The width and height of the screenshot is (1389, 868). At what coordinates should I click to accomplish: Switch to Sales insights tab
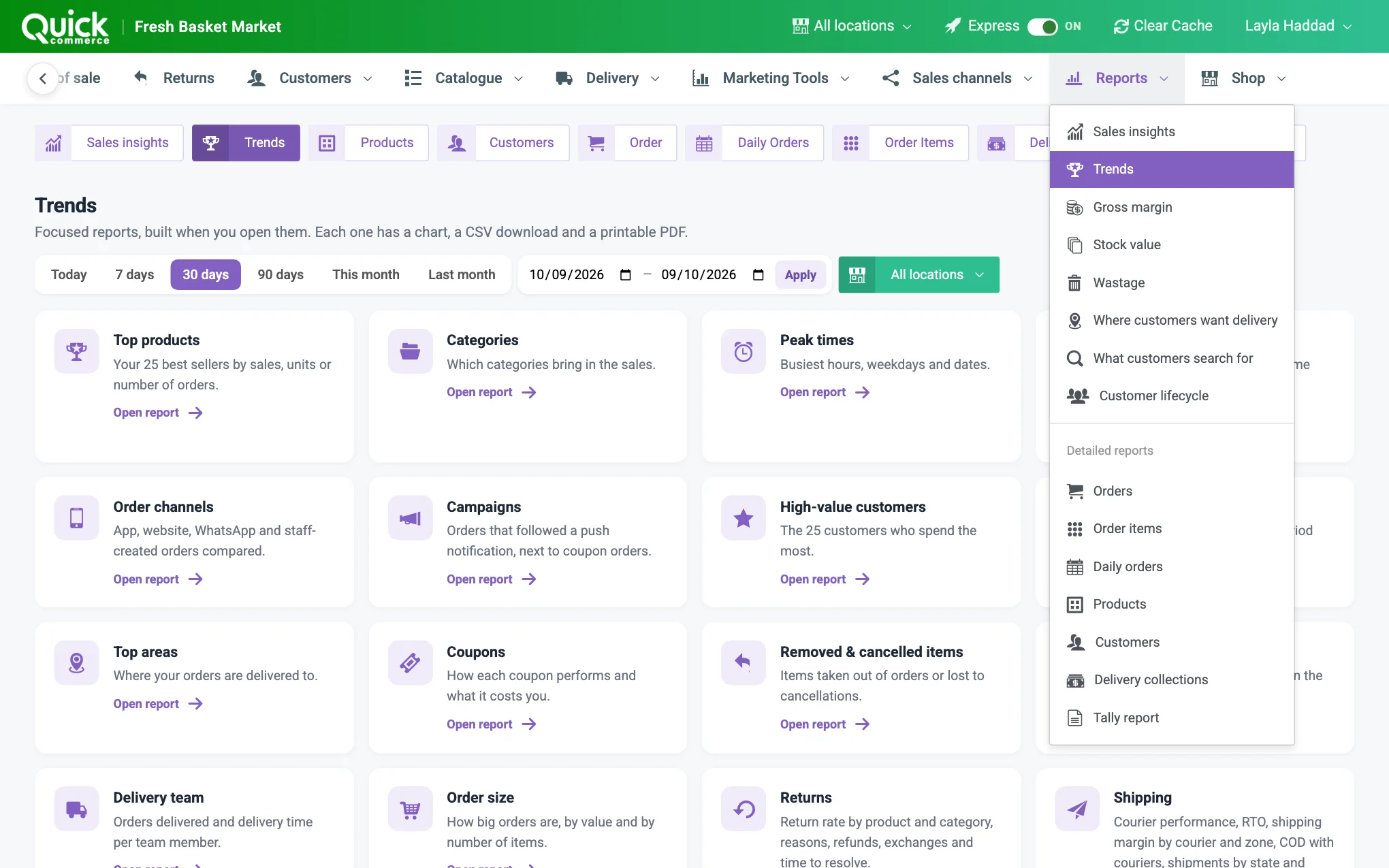pos(109,143)
